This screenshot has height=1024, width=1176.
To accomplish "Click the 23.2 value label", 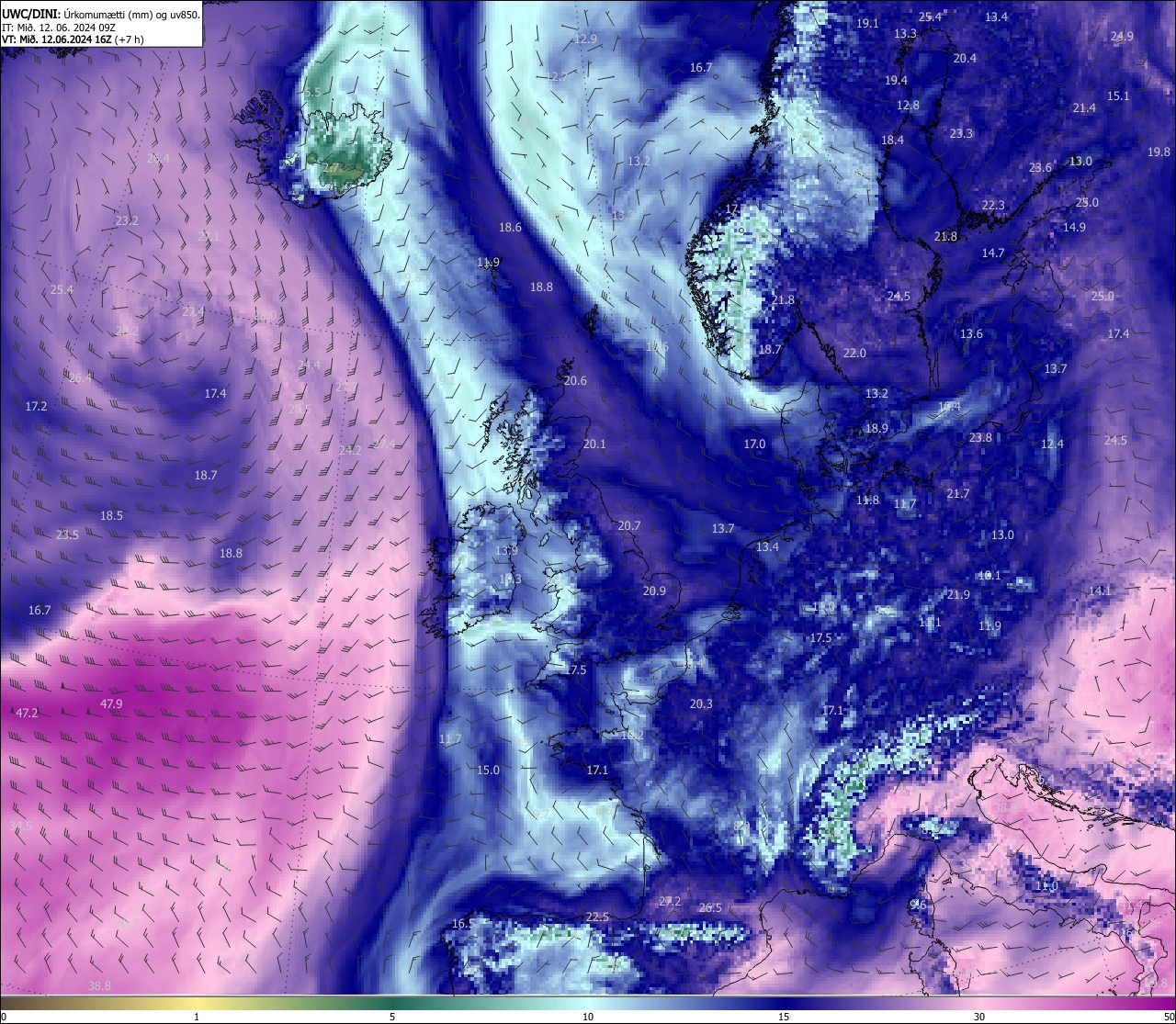I will coord(127,221).
